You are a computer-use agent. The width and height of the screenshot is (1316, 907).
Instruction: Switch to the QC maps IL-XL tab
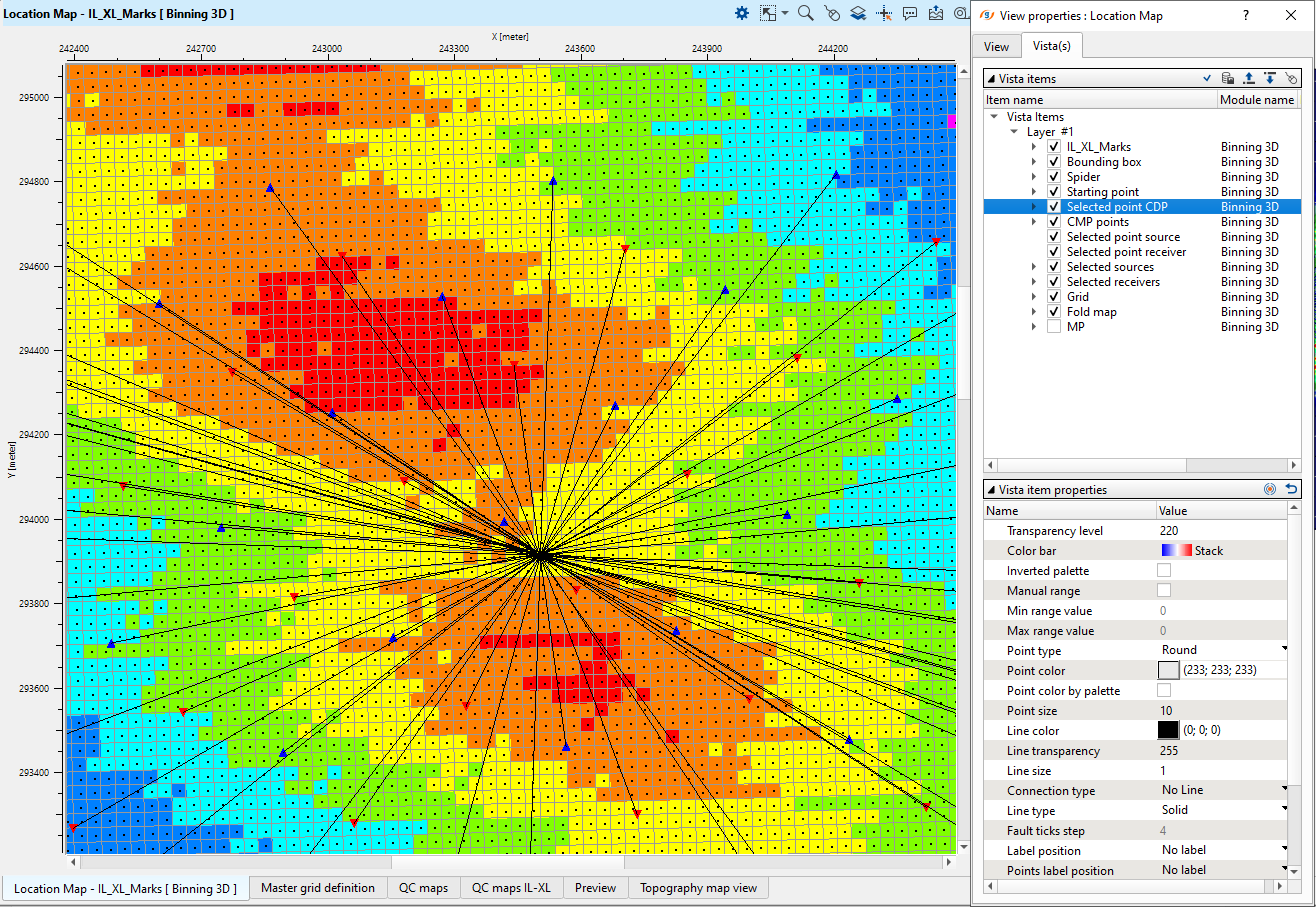pos(511,888)
